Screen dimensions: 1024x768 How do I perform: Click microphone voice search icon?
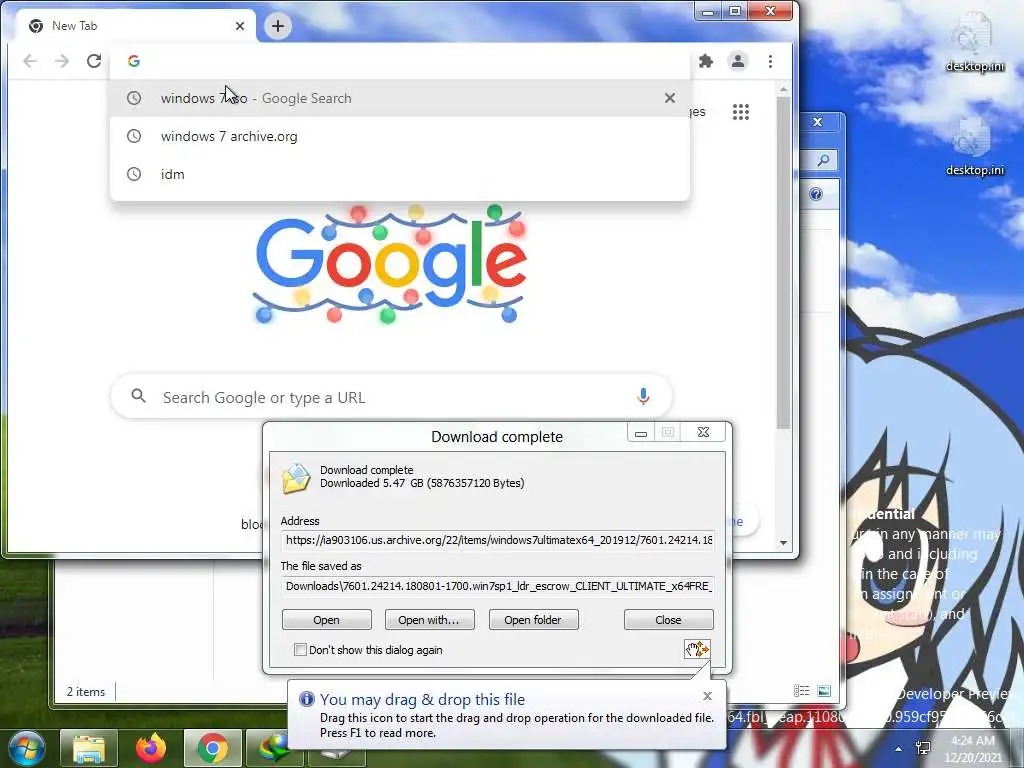tap(643, 396)
